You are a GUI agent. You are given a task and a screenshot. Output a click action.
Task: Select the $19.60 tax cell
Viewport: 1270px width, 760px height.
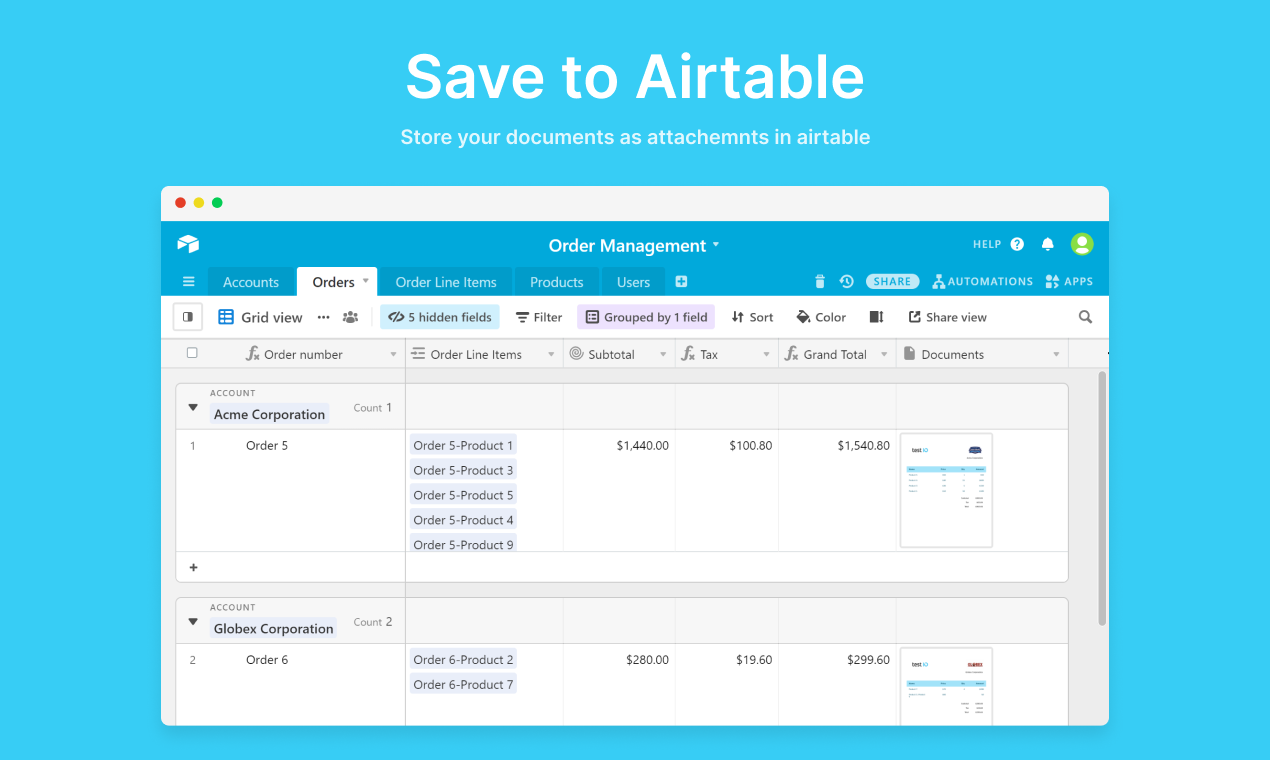click(x=727, y=685)
